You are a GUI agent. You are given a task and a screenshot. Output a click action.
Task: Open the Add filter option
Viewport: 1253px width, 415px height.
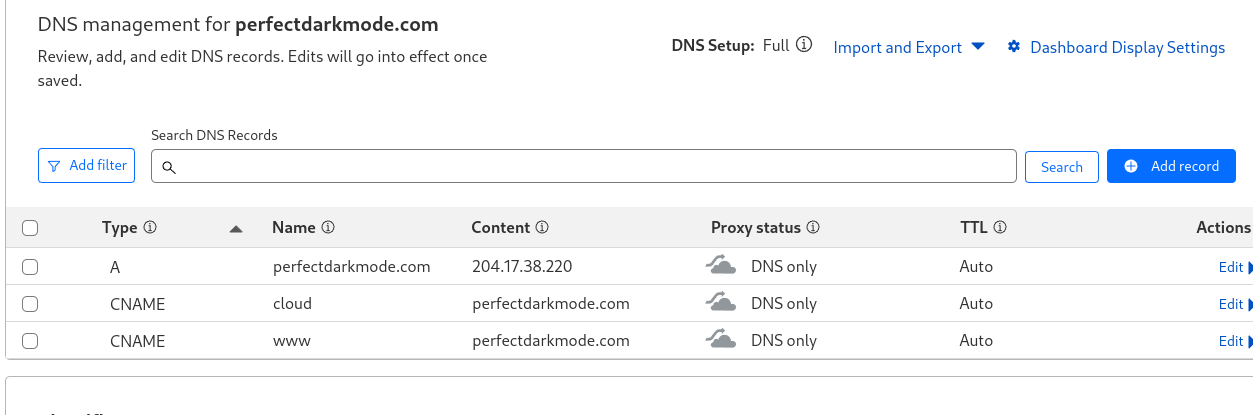coord(86,166)
